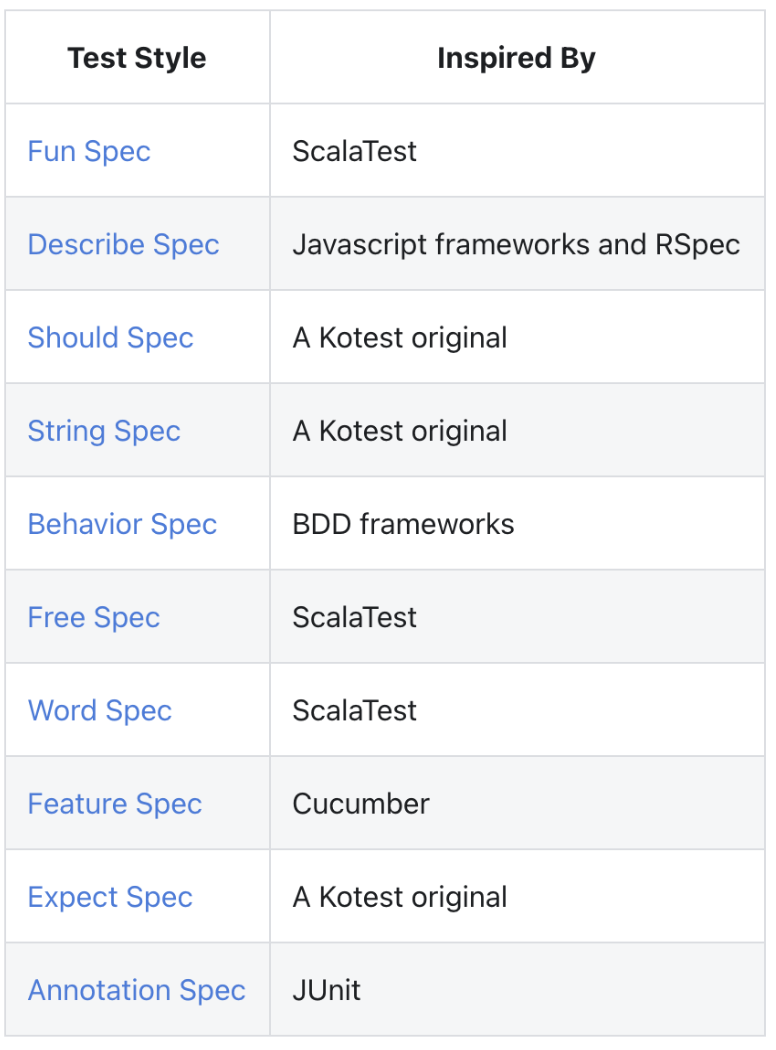Viewport: 776px width, 1050px height.
Task: Follow the Should Spec link
Action: pyautogui.click(x=110, y=338)
